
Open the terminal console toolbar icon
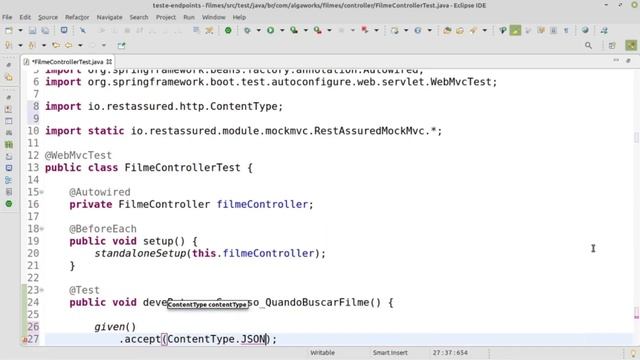point(64,30)
